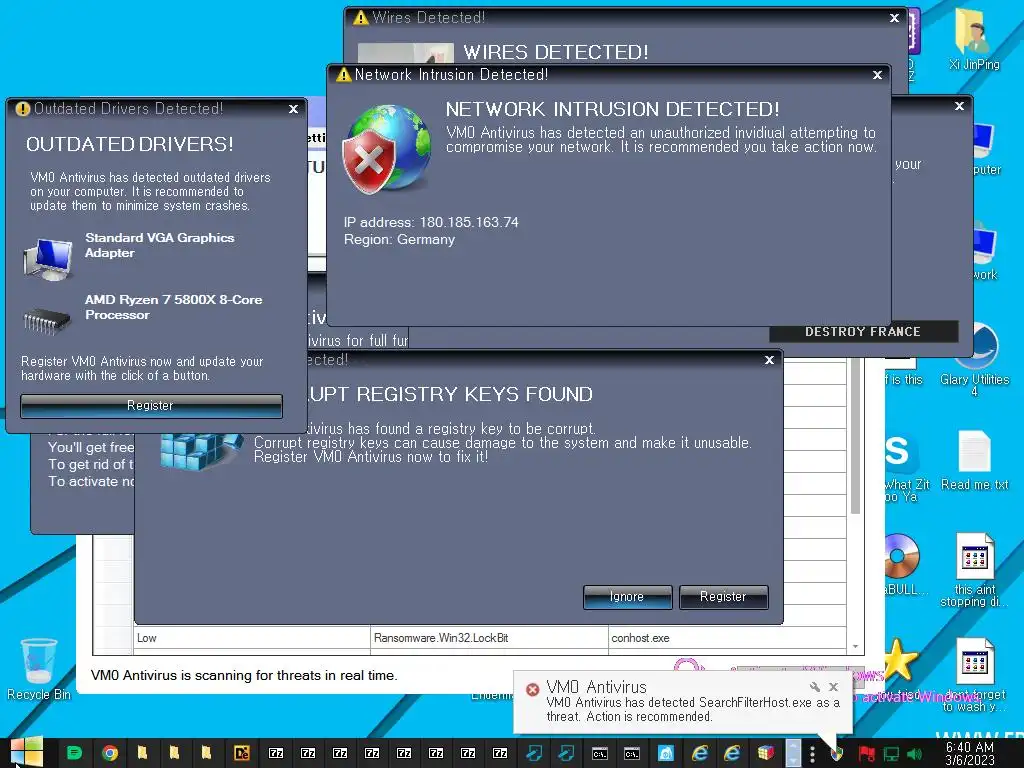
Task: Click the down arrow of threat list scrollbar
Action: [x=856, y=646]
